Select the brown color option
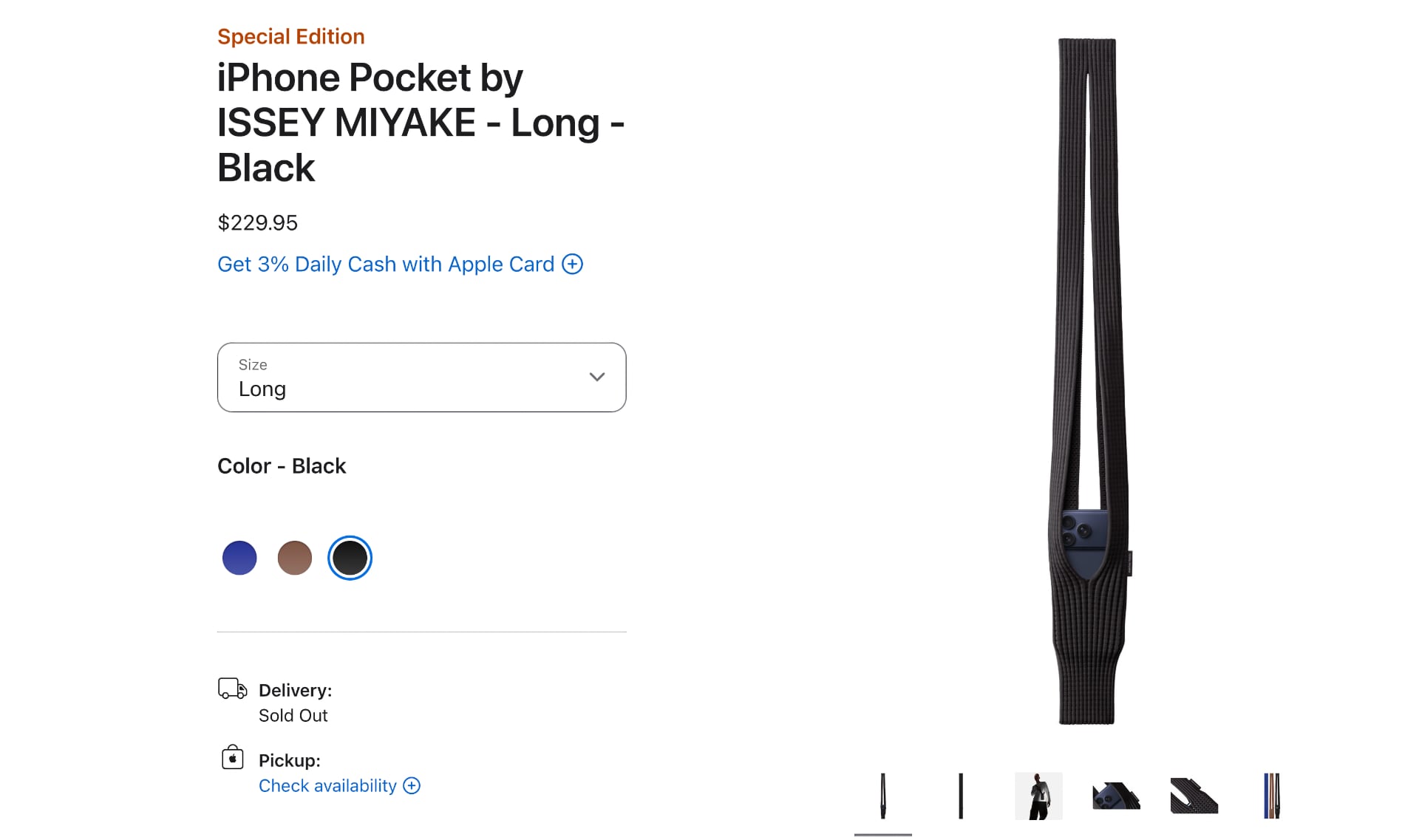 (x=294, y=558)
